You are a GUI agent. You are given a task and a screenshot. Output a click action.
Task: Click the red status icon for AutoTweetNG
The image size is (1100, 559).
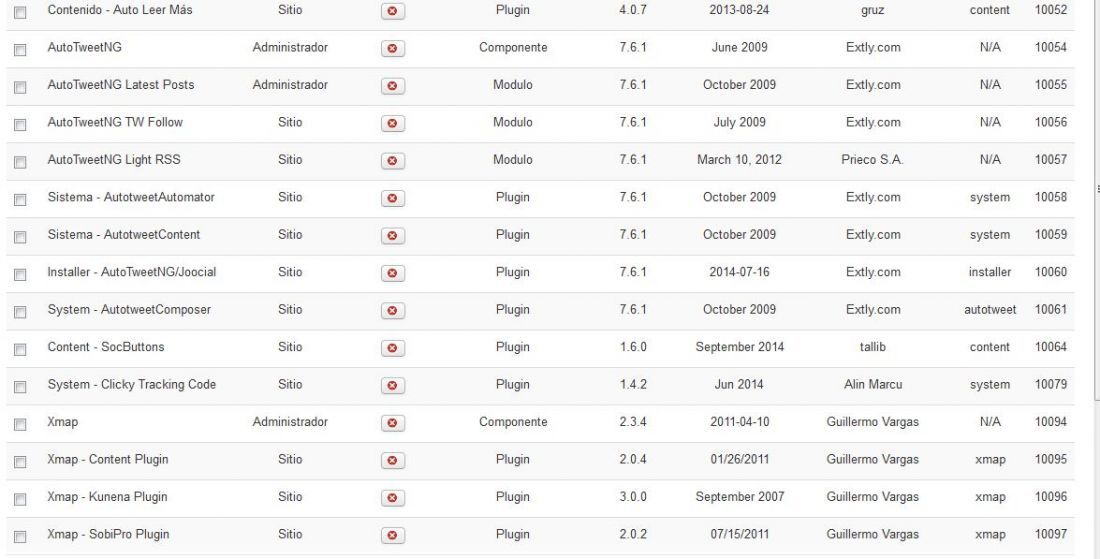pyautogui.click(x=392, y=48)
